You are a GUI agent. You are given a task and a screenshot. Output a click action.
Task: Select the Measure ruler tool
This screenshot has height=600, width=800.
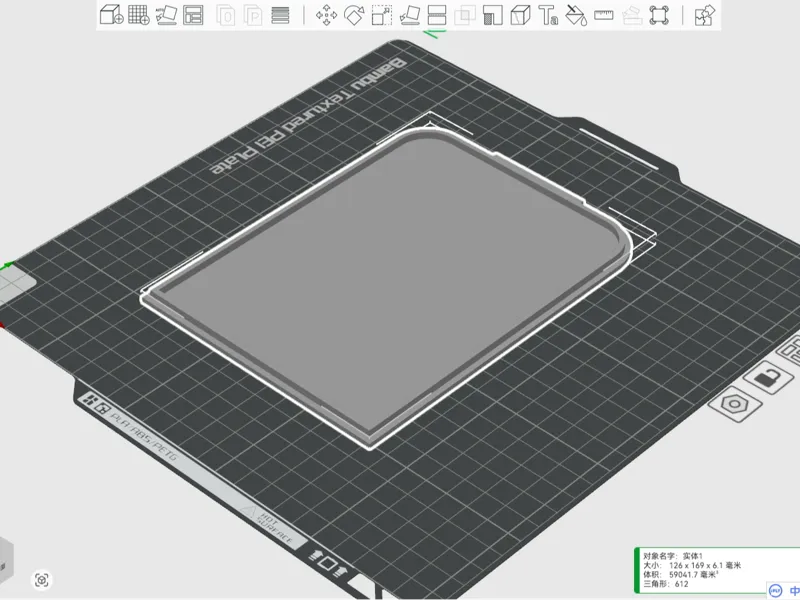coord(604,15)
